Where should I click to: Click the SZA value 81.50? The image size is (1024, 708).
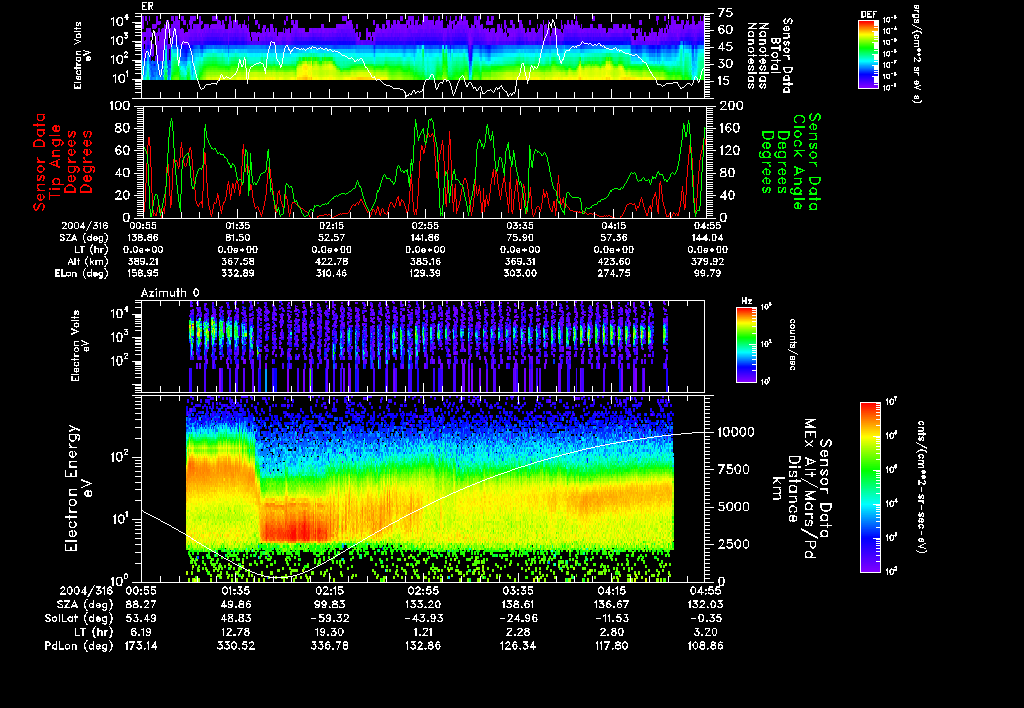pos(237,238)
